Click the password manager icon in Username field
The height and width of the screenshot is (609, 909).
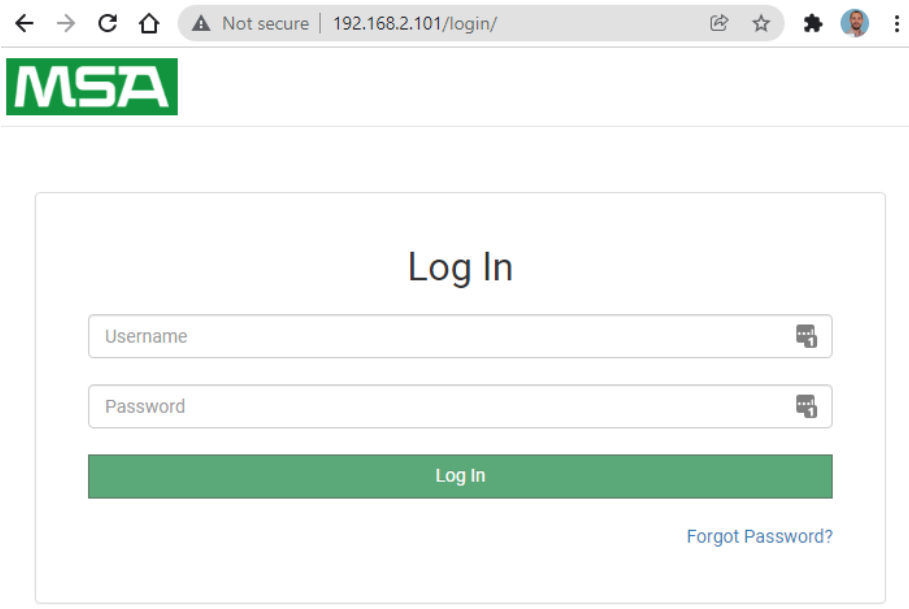pyautogui.click(x=806, y=336)
